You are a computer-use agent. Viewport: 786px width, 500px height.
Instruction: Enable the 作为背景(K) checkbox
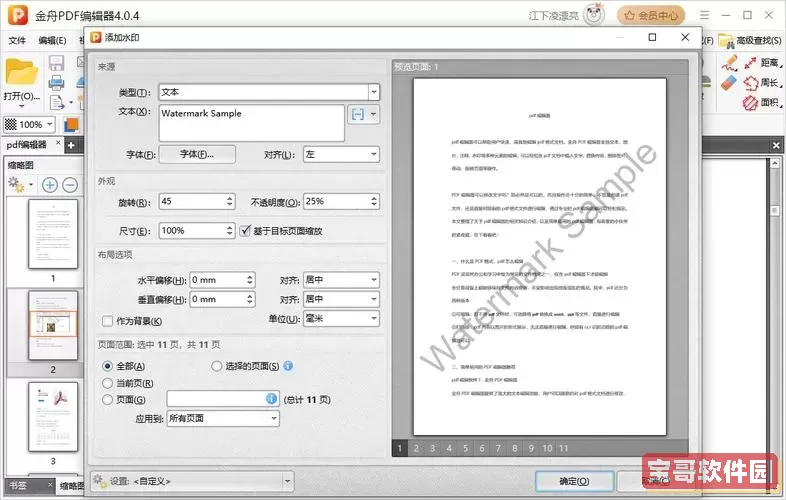tap(107, 321)
